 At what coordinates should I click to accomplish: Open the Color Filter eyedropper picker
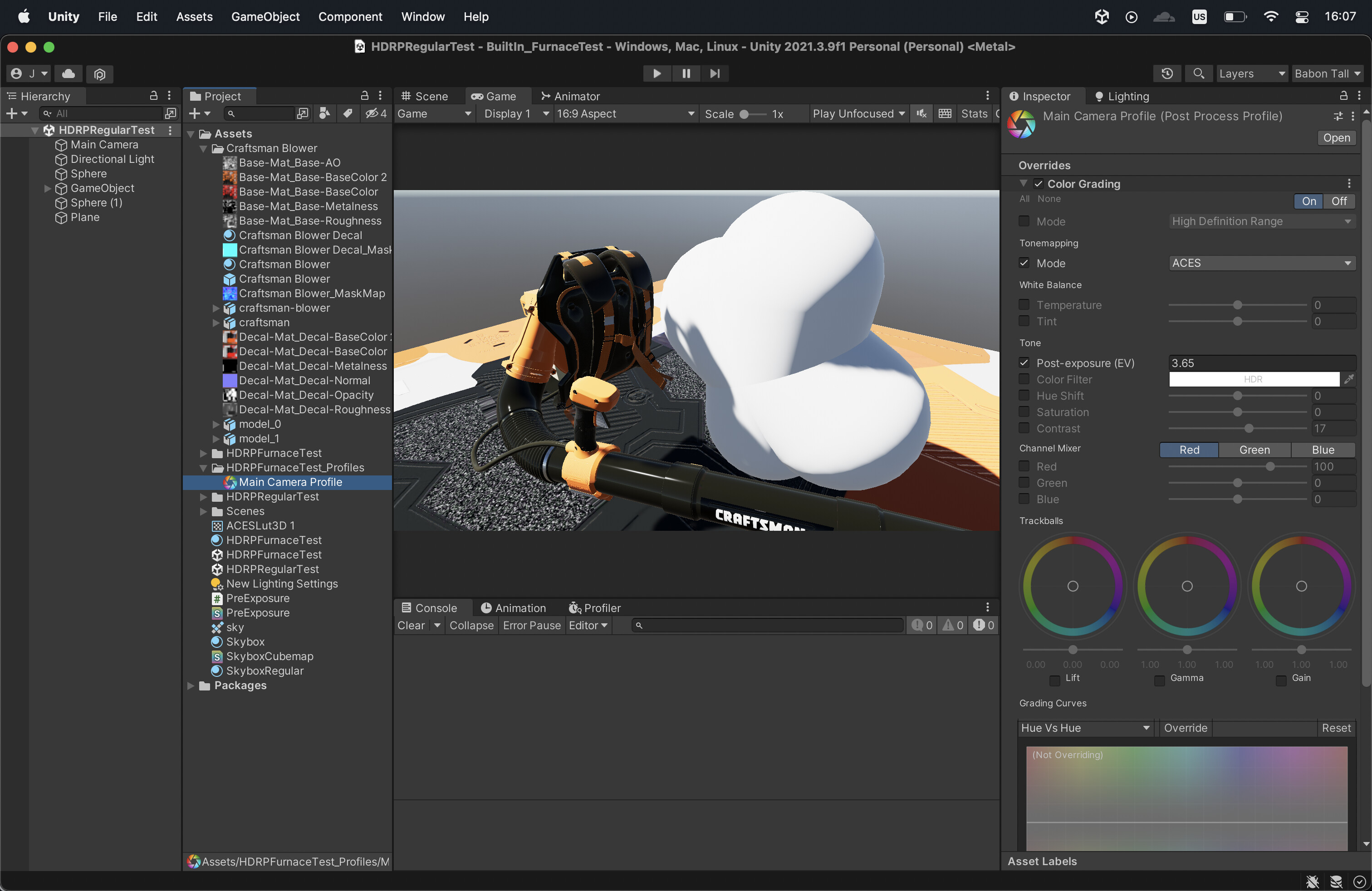(x=1349, y=379)
